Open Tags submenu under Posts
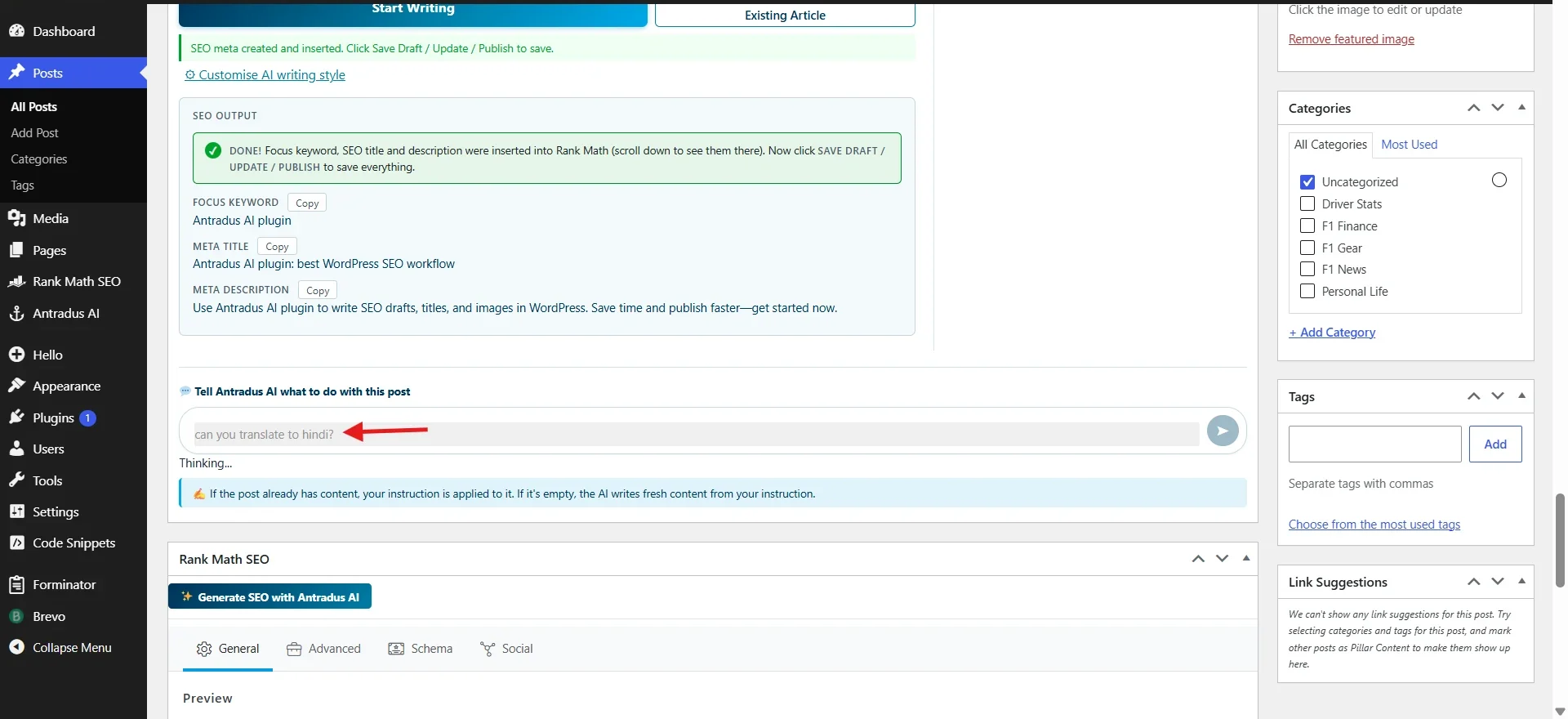The width and height of the screenshot is (1568, 719). (x=22, y=185)
